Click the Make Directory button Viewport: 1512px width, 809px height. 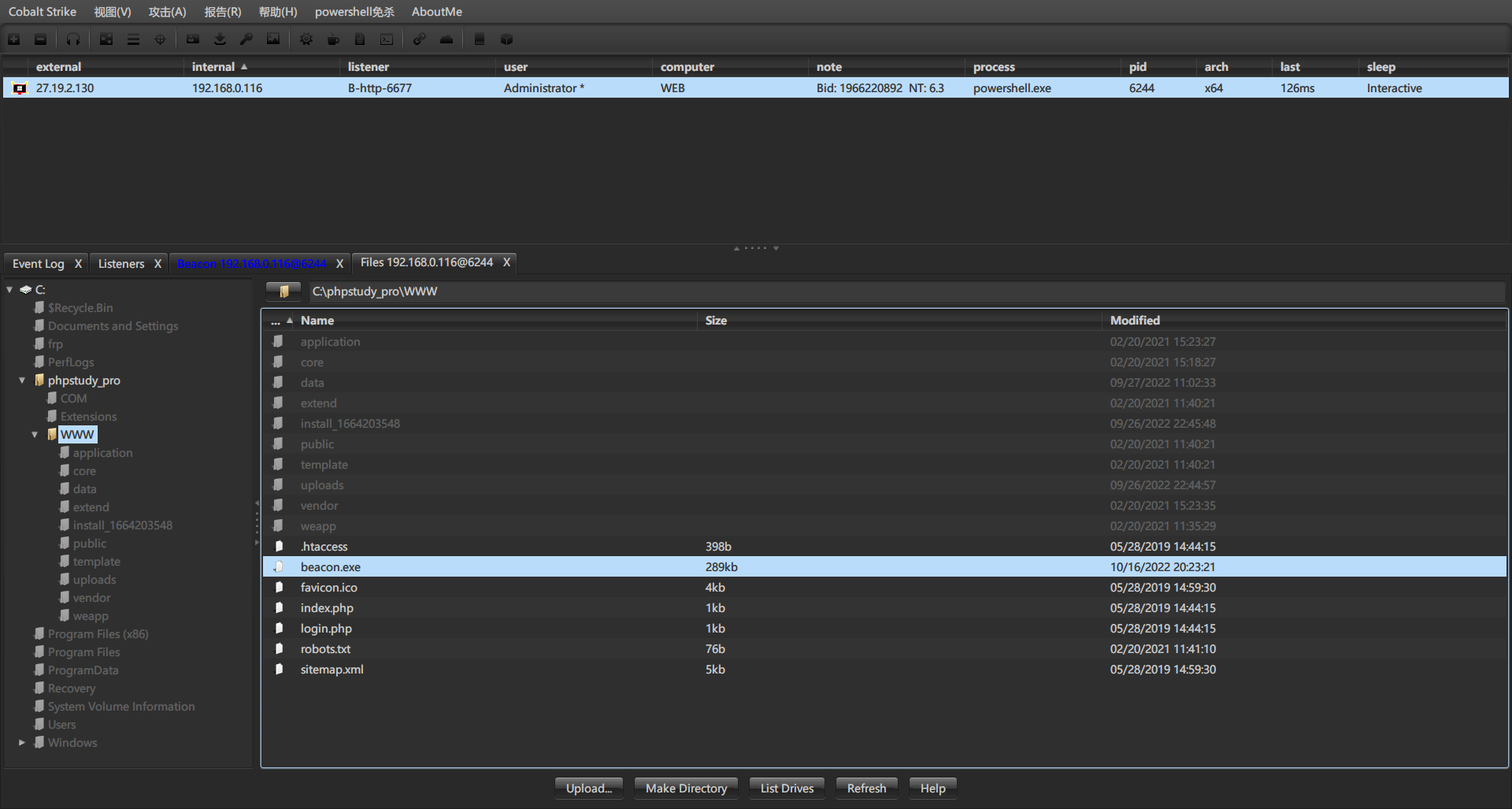click(687, 789)
